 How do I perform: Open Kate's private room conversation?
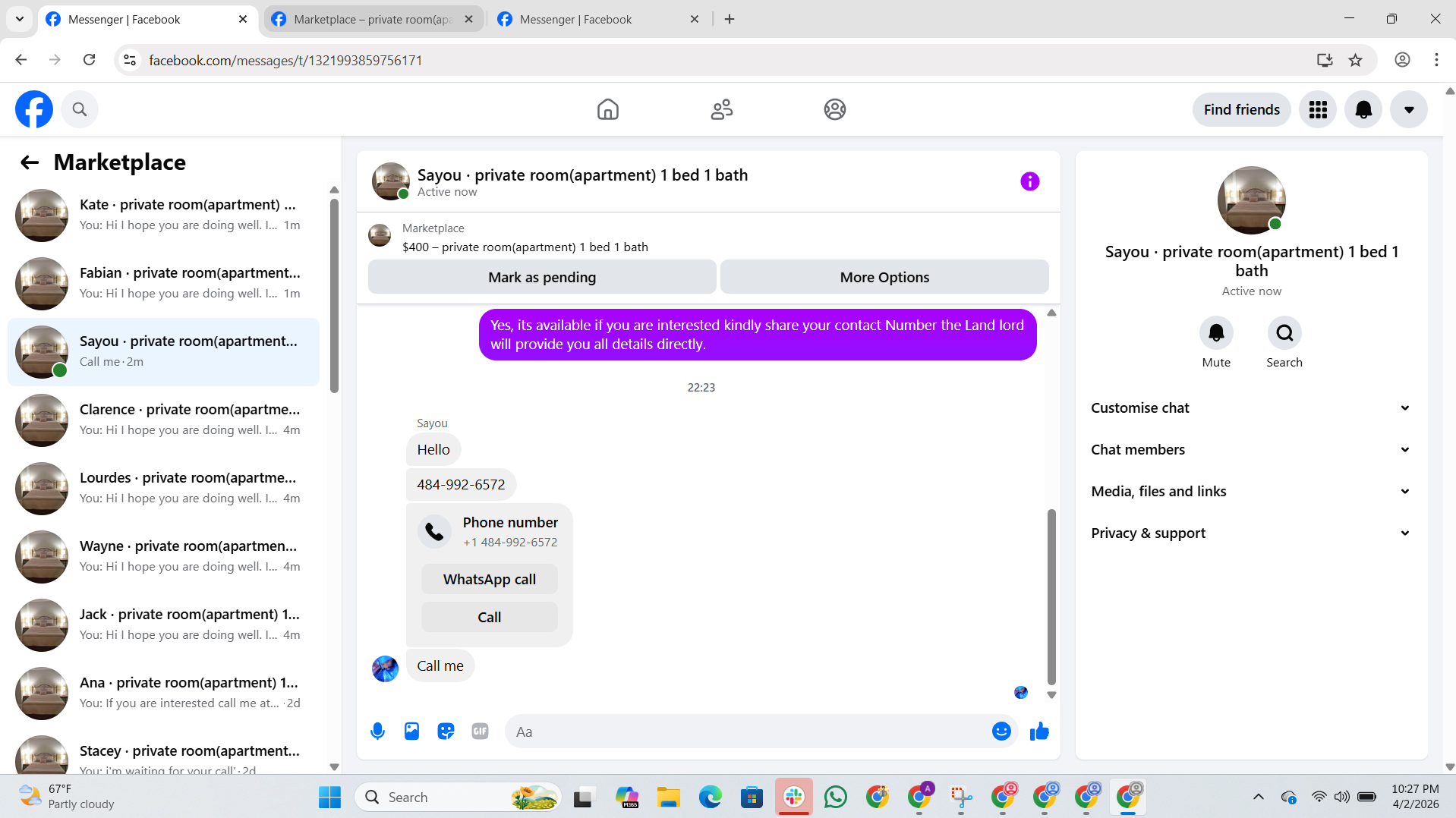point(163,216)
